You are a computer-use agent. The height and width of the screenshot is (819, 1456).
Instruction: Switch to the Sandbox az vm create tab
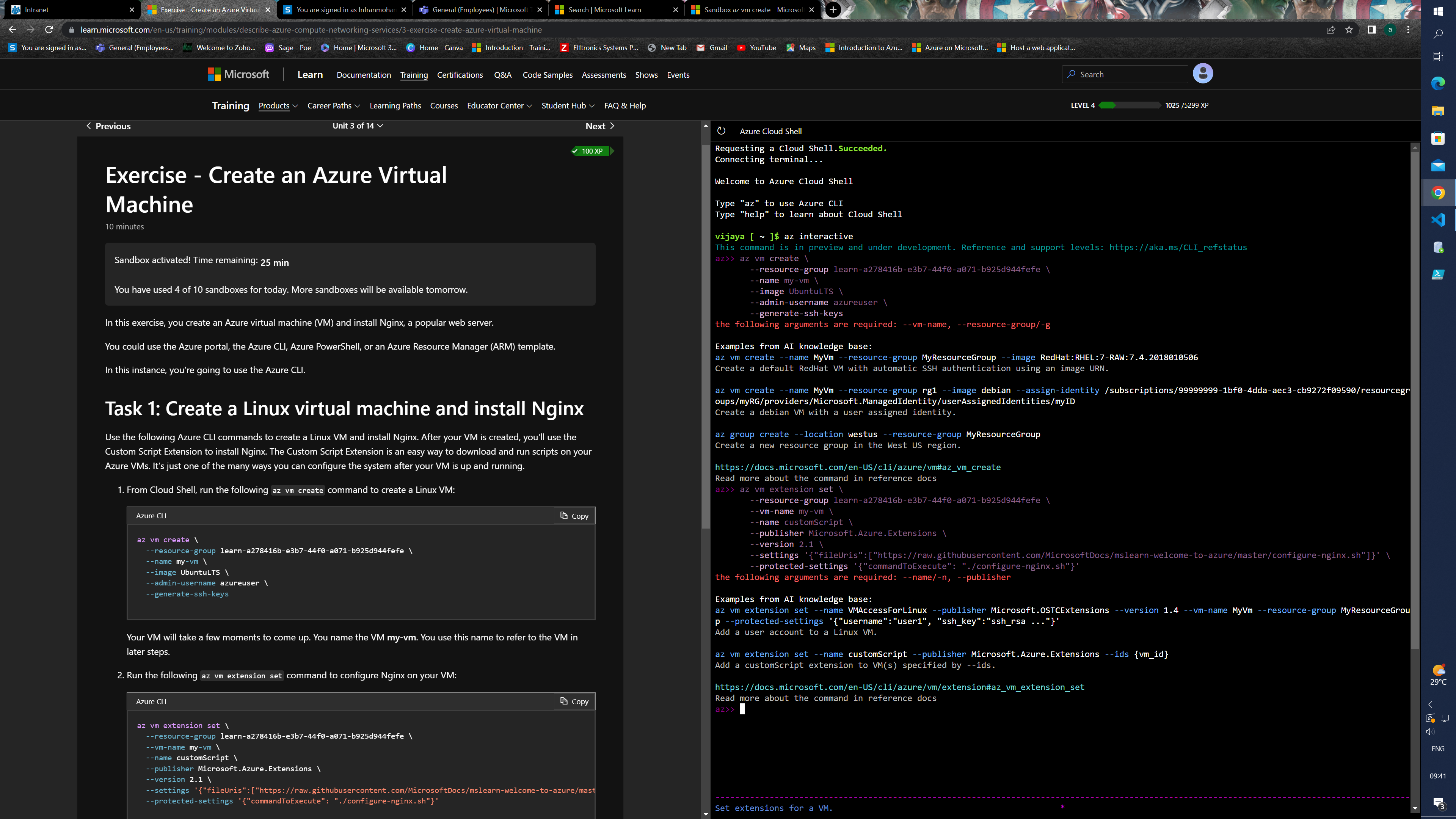[753, 9]
